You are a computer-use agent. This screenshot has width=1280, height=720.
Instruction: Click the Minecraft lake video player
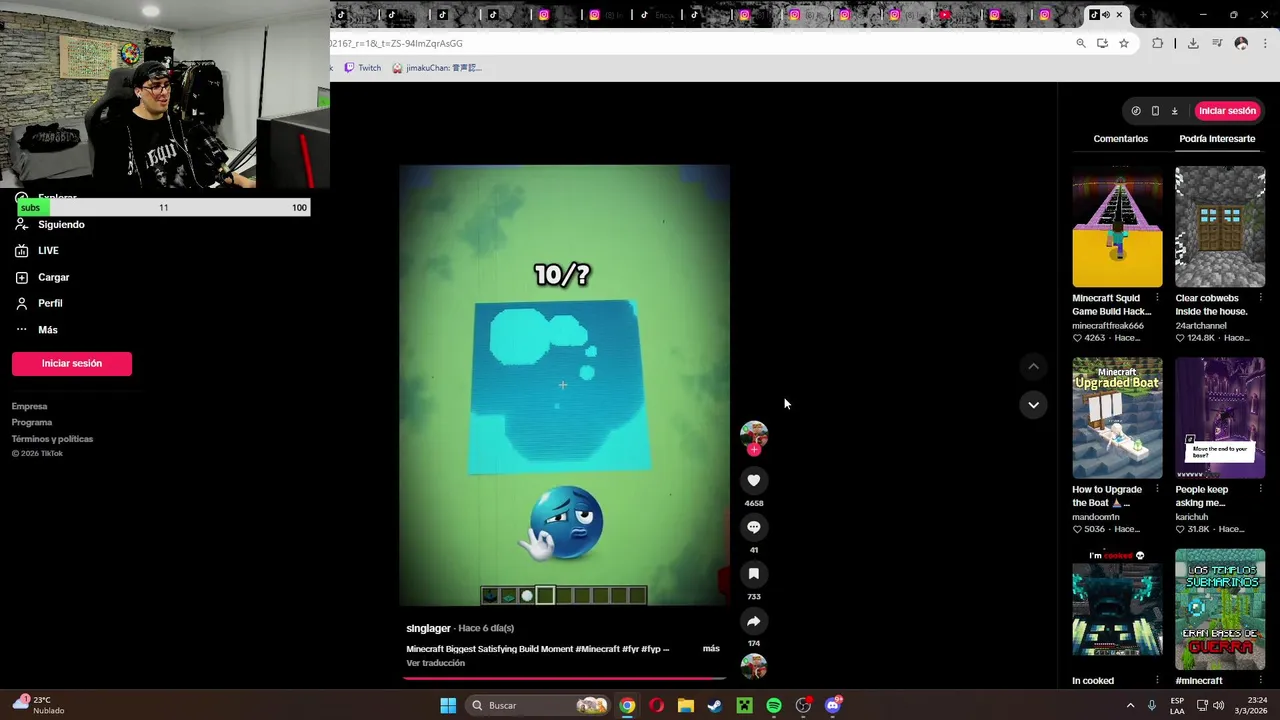[x=565, y=385]
